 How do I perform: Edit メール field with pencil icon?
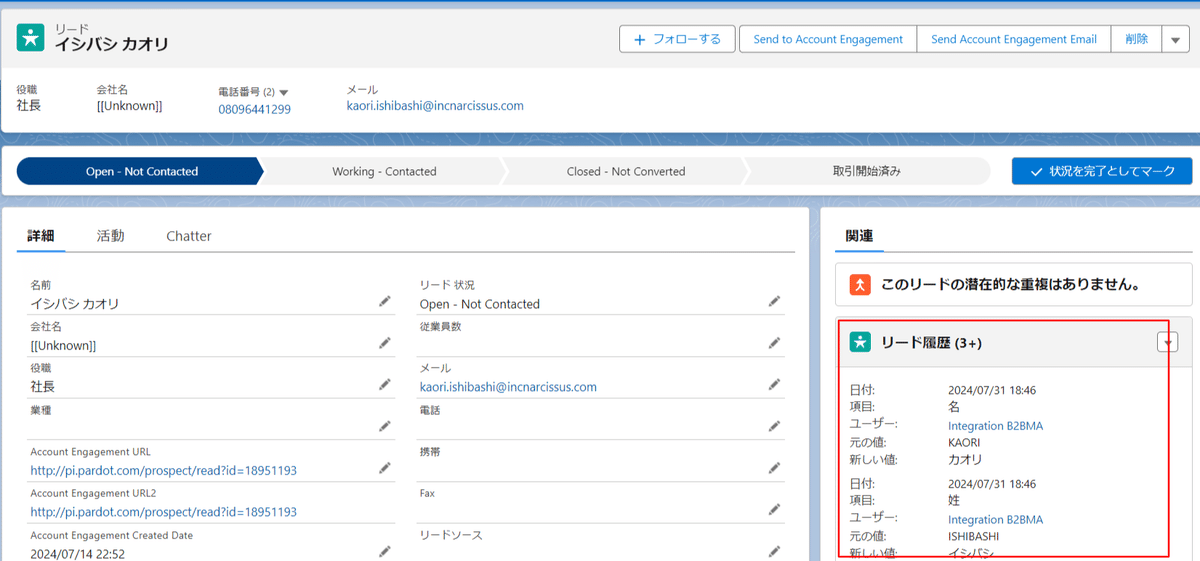(x=774, y=384)
